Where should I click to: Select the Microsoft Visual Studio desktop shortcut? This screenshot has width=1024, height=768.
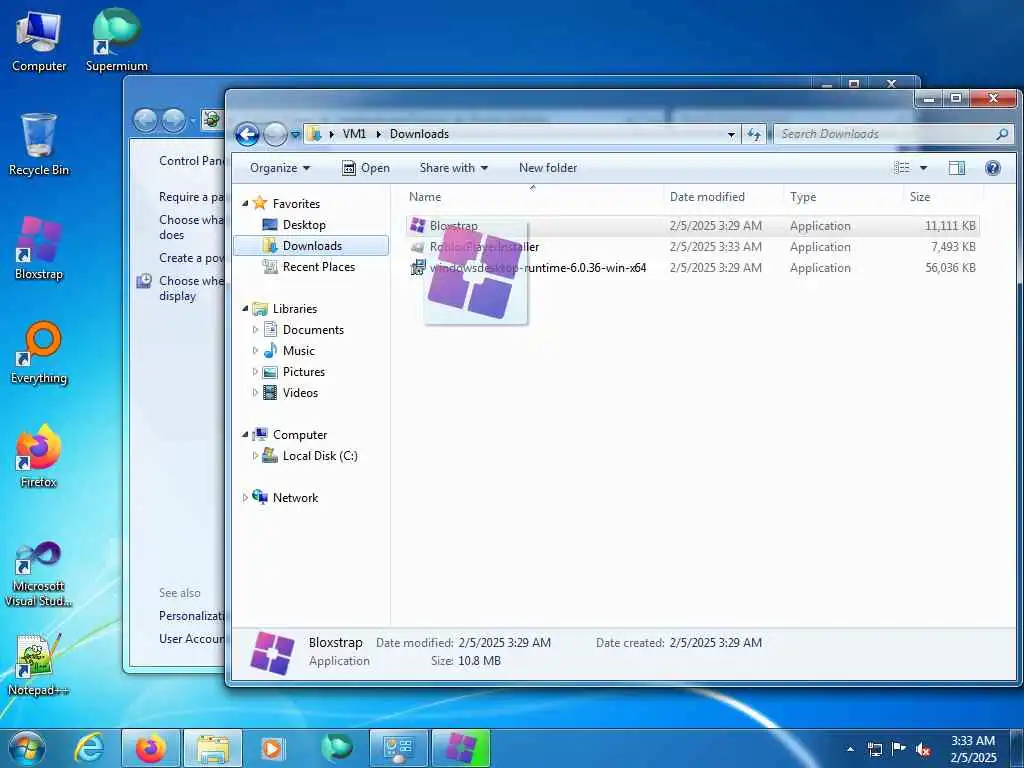coord(39,574)
